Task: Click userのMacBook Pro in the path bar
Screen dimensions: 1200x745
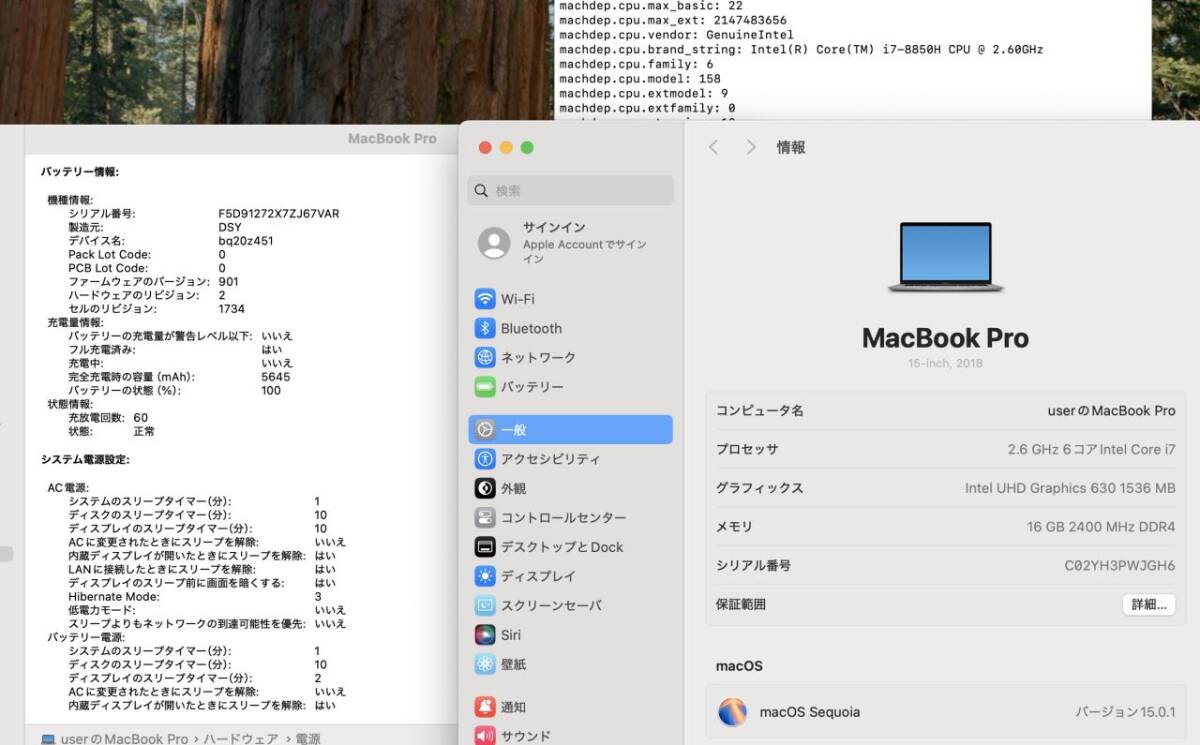Action: pos(124,739)
